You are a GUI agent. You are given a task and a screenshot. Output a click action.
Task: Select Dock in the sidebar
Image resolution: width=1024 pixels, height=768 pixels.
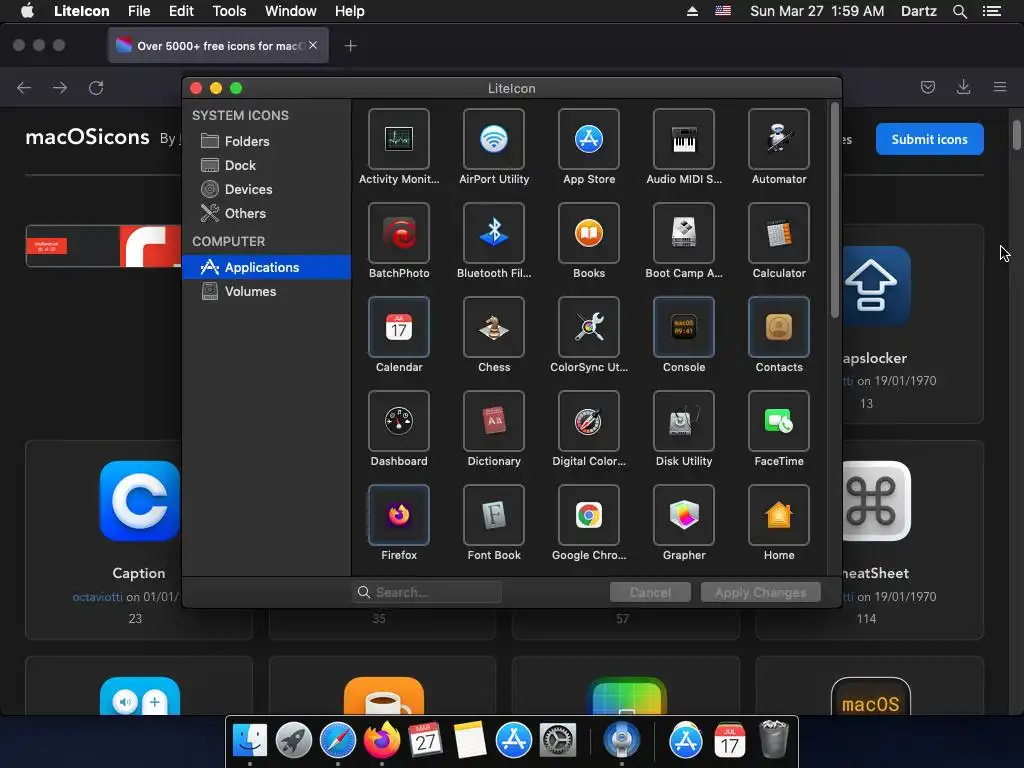(266, 165)
